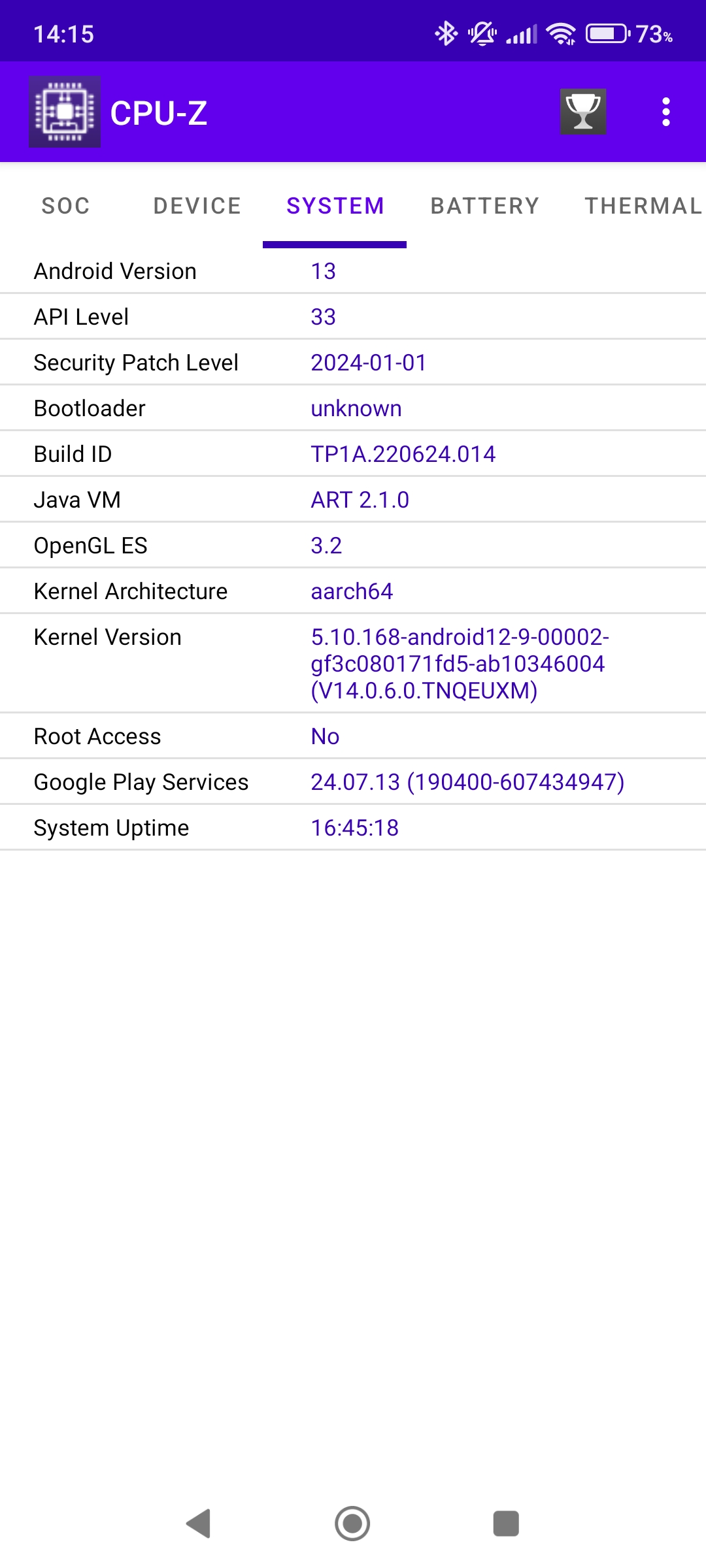706x1568 pixels.
Task: Tap the Build ID value TP1A.220624.014
Action: click(x=403, y=454)
